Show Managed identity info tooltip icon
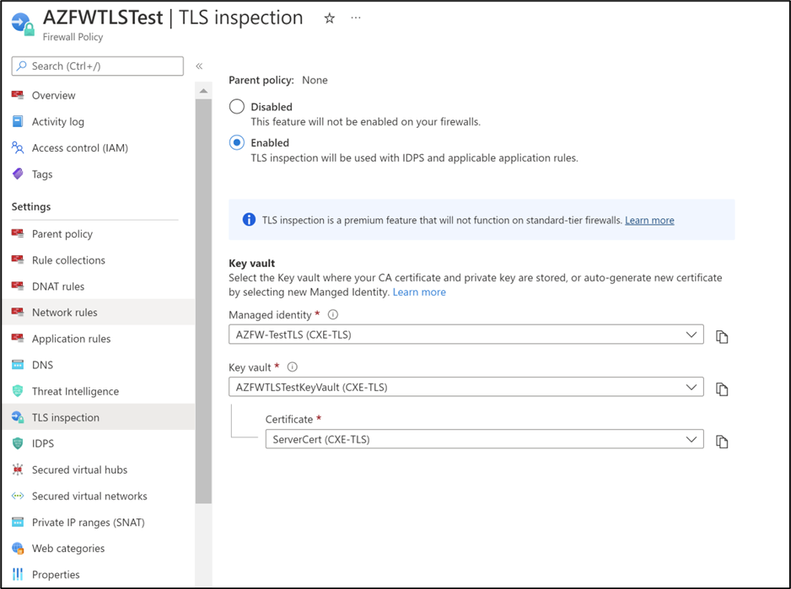This screenshot has width=791, height=589. [x=333, y=315]
